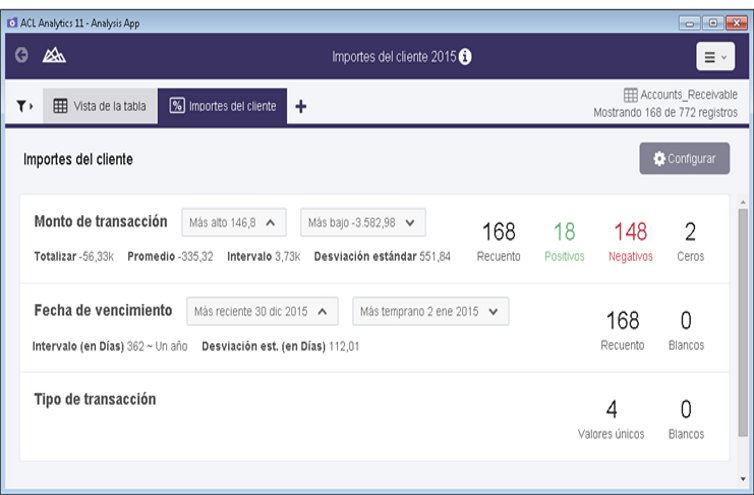Expand the Más bajo -3.582,98 dropdown
Viewport: 754px width, 495px height.
click(363, 222)
